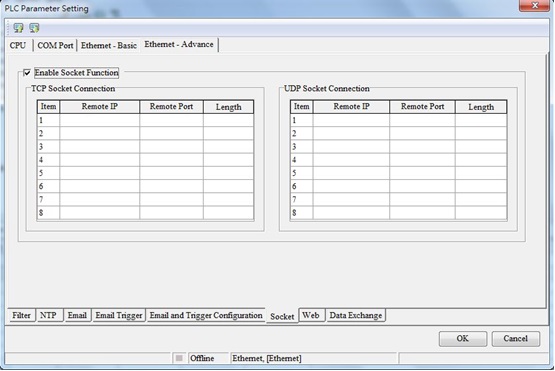Click TCP table Remote Port column header
The height and width of the screenshot is (371, 555).
click(172, 107)
